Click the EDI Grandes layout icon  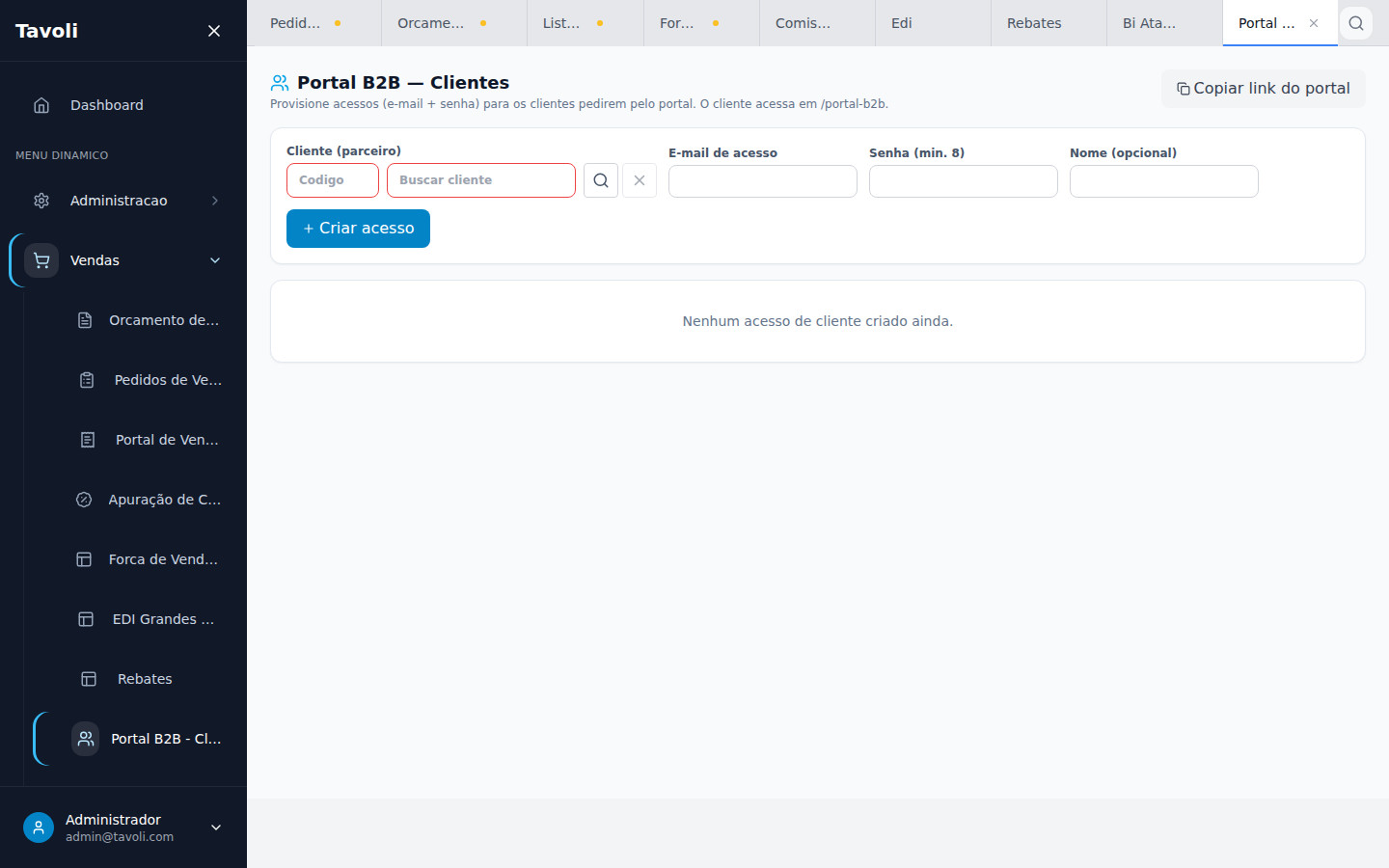pos(86,619)
